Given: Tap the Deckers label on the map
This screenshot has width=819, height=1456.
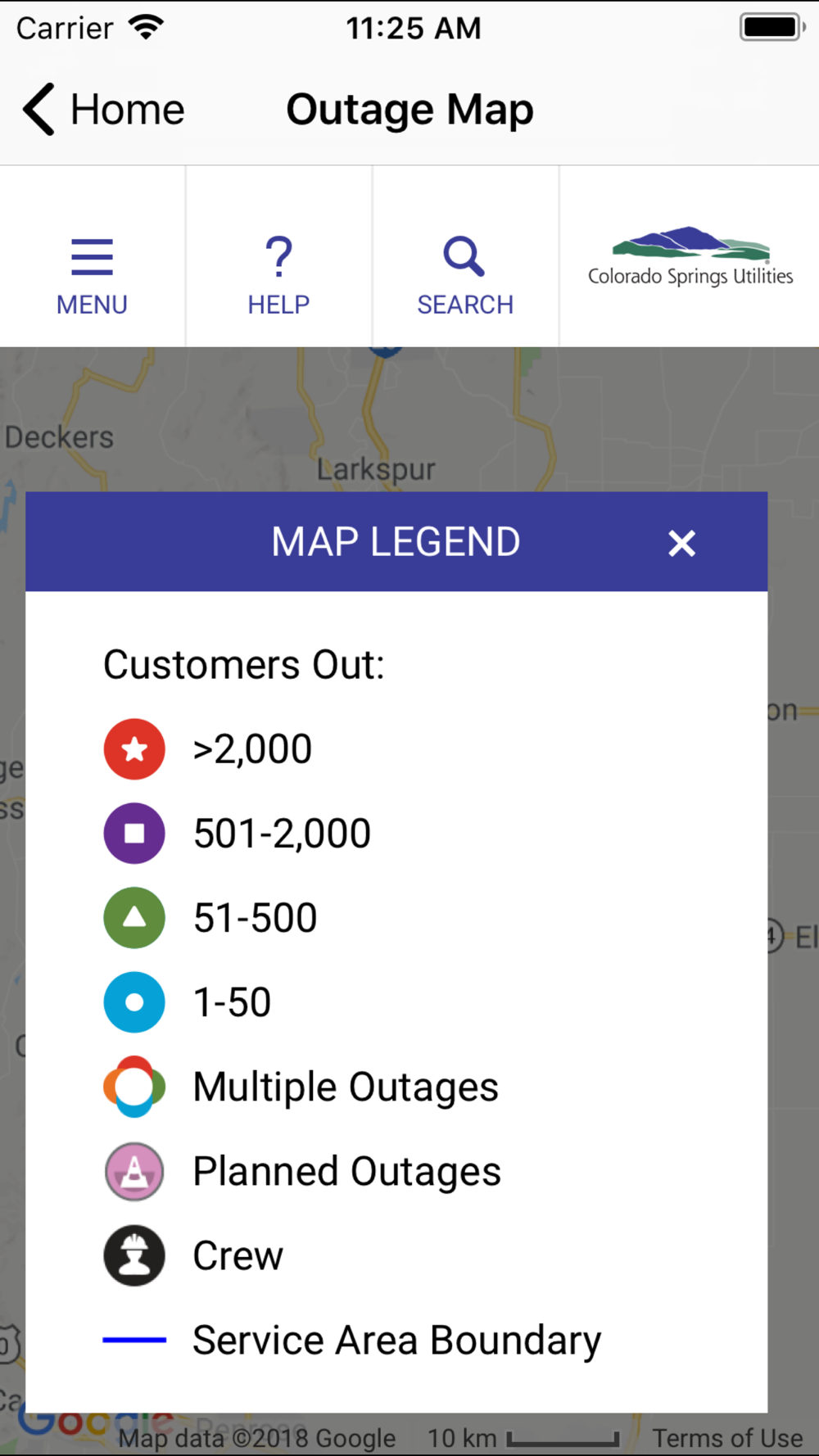Looking at the screenshot, I should (59, 437).
